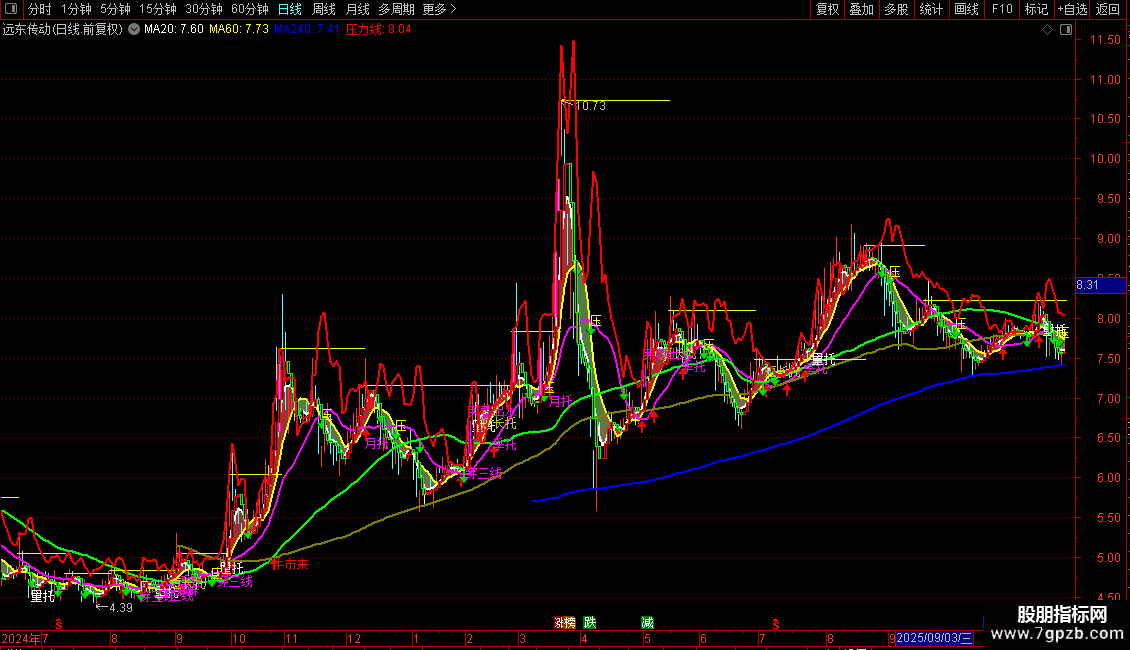The height and width of the screenshot is (650, 1130).
Task: Switch to 月线 monthly chart
Action: (357, 9)
